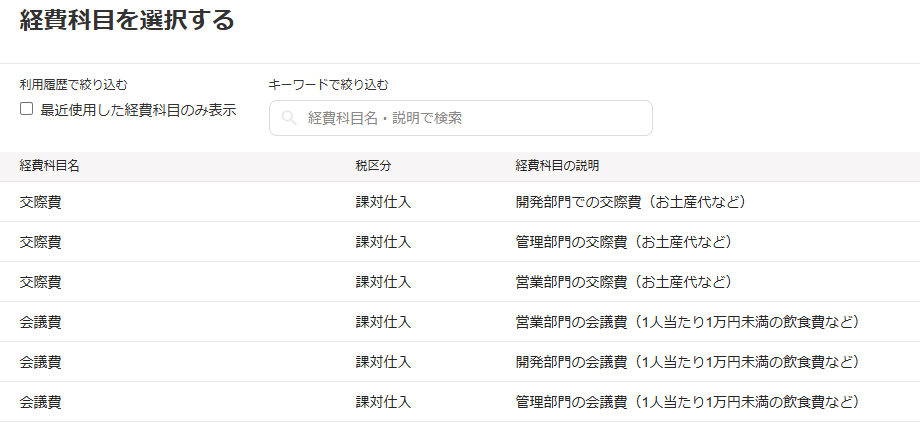The width and height of the screenshot is (920, 423).
Task: Click 交際費 name in the 開発部門 row
Action: [x=40, y=202]
